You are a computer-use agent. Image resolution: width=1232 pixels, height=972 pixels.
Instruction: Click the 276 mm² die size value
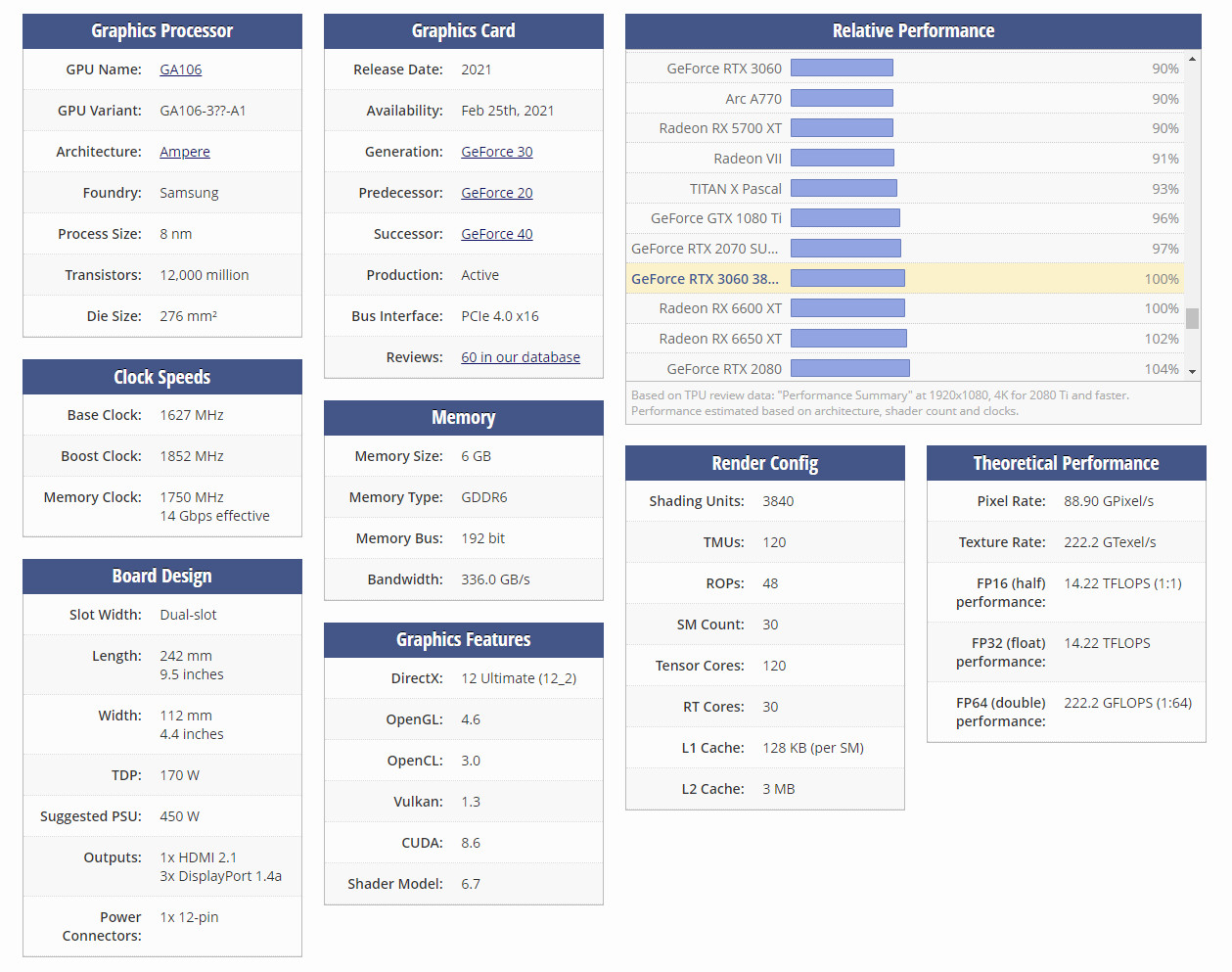(x=189, y=316)
